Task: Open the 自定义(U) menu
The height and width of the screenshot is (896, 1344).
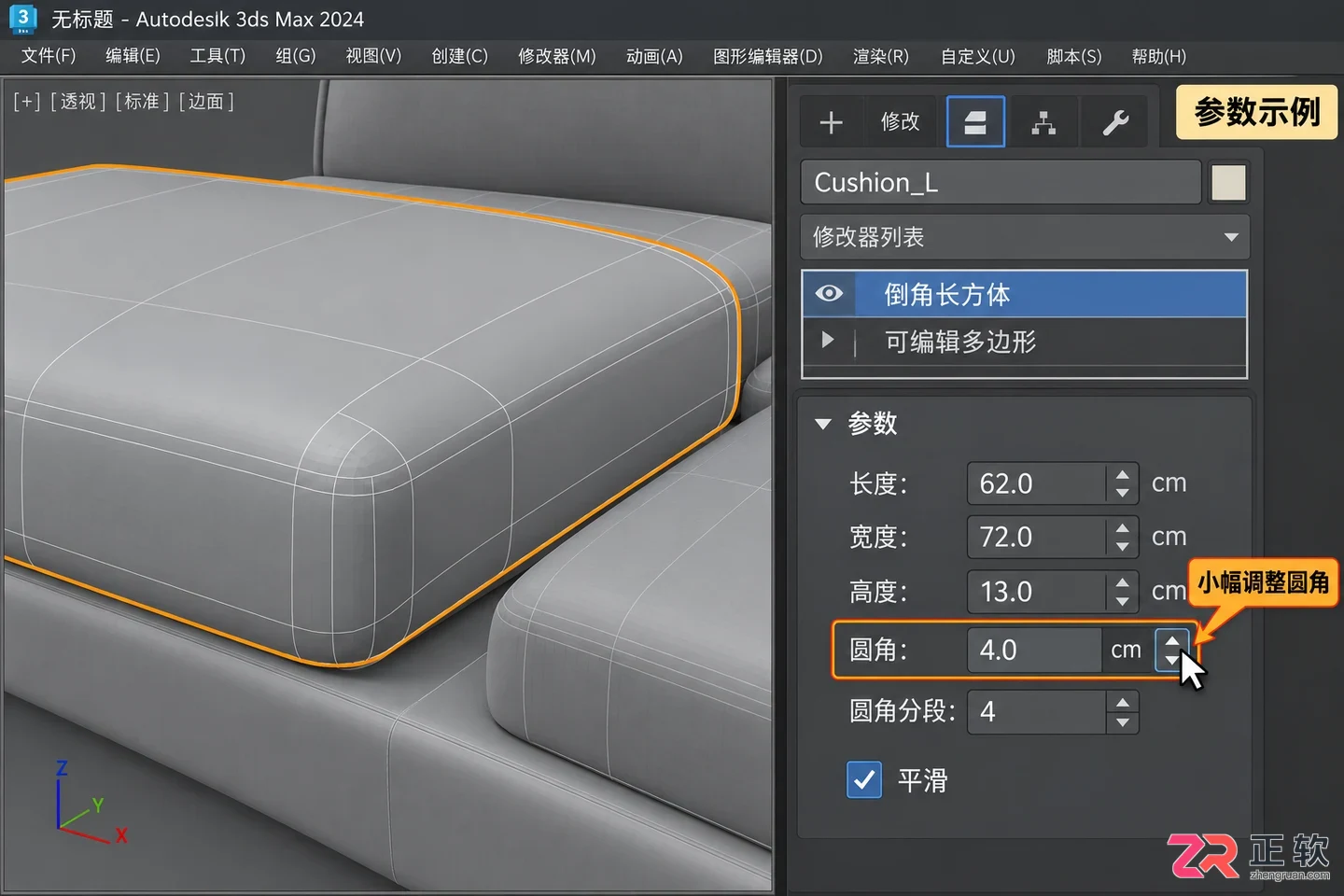Action: coord(978,56)
